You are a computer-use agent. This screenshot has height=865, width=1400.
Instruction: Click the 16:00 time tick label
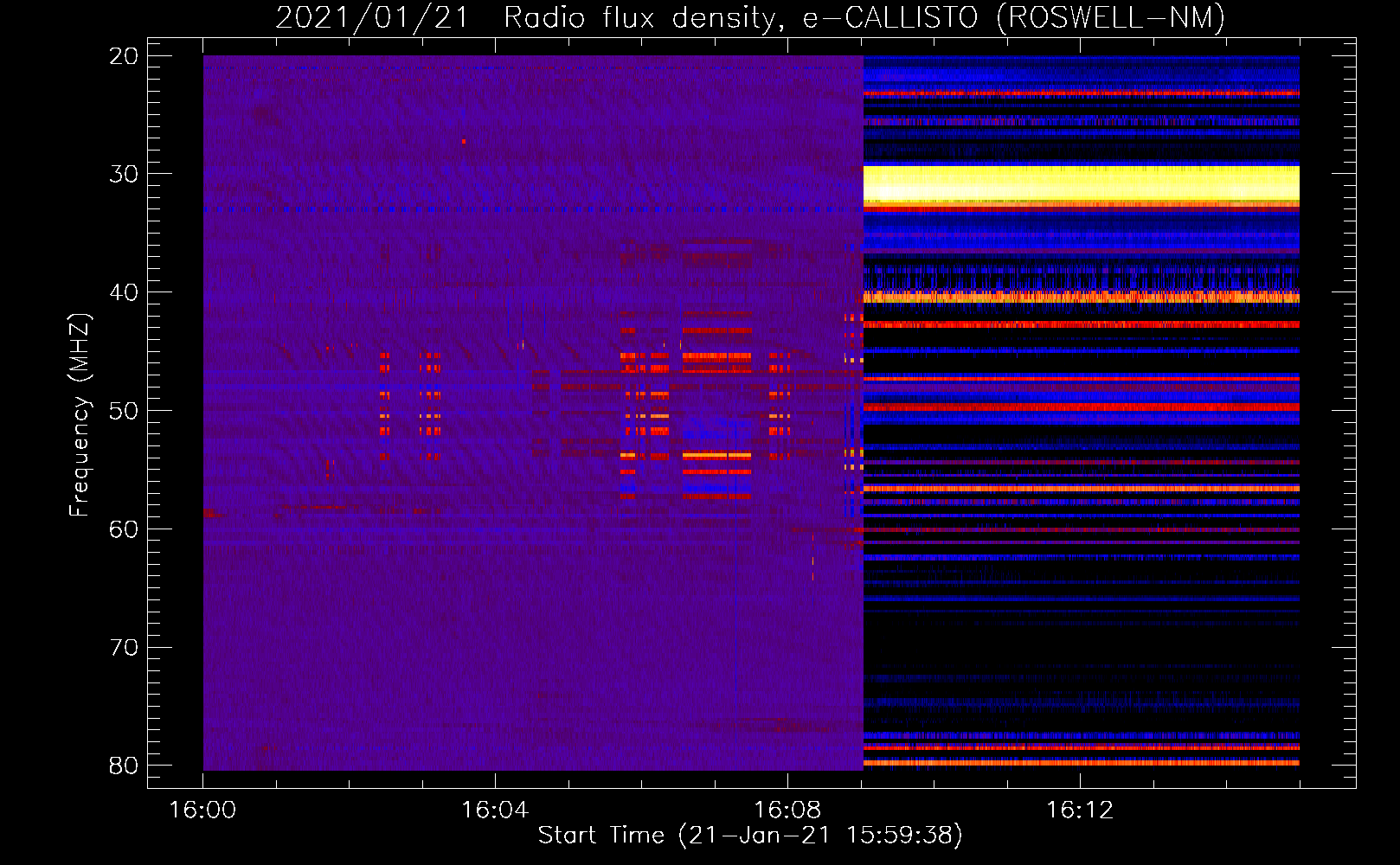tap(202, 811)
